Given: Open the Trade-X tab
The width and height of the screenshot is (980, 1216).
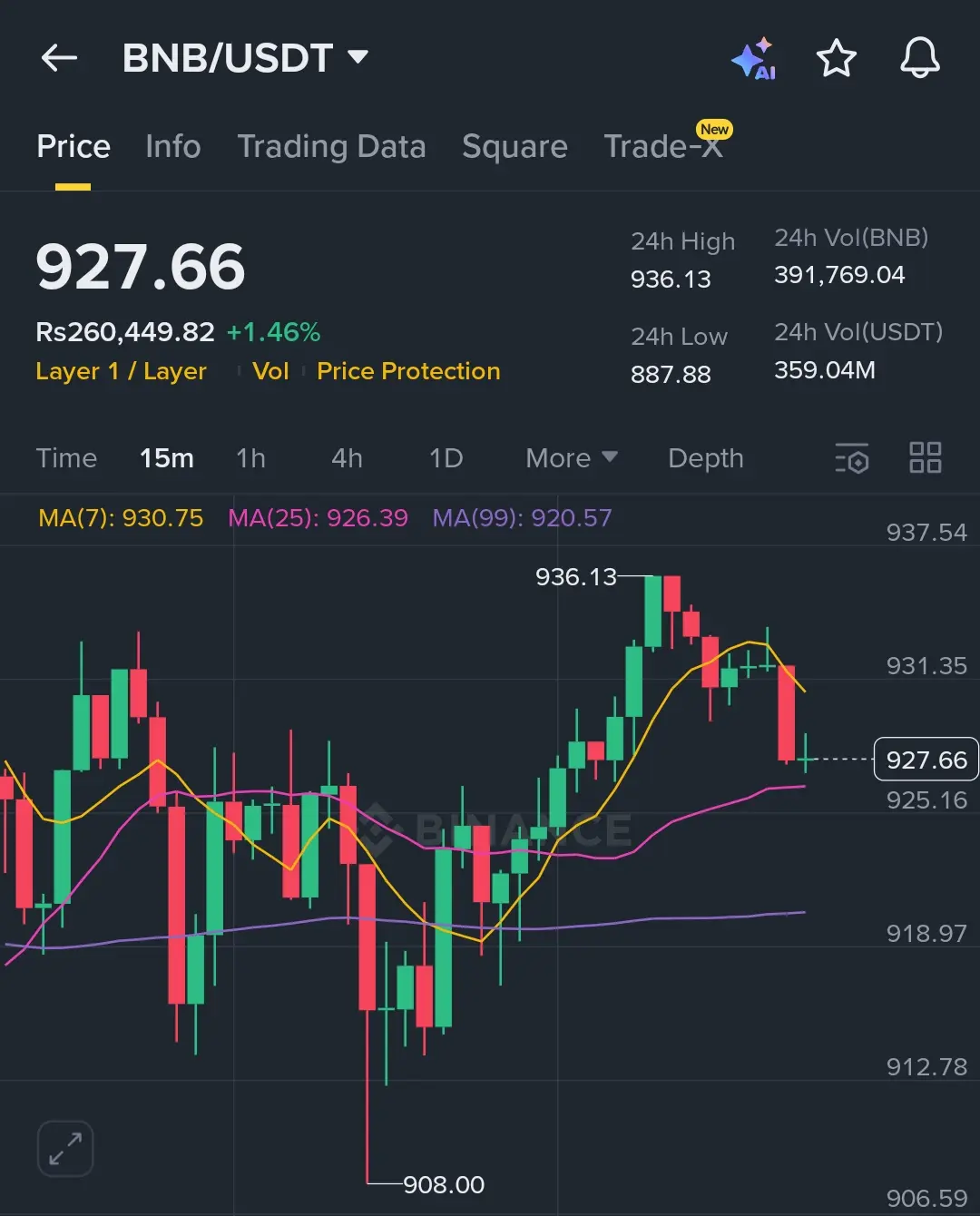Looking at the screenshot, I should [x=663, y=147].
